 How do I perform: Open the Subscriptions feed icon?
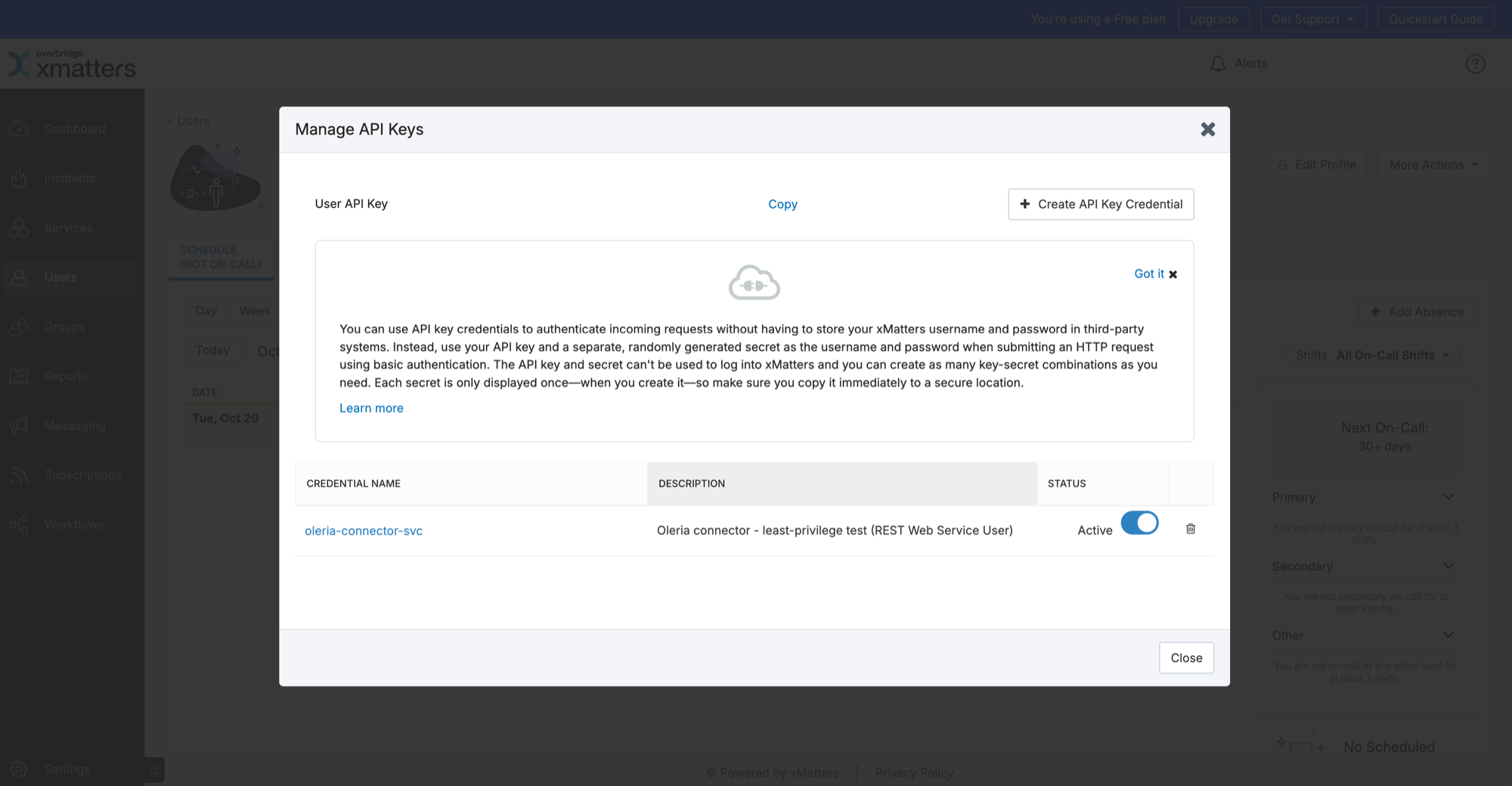(19, 475)
